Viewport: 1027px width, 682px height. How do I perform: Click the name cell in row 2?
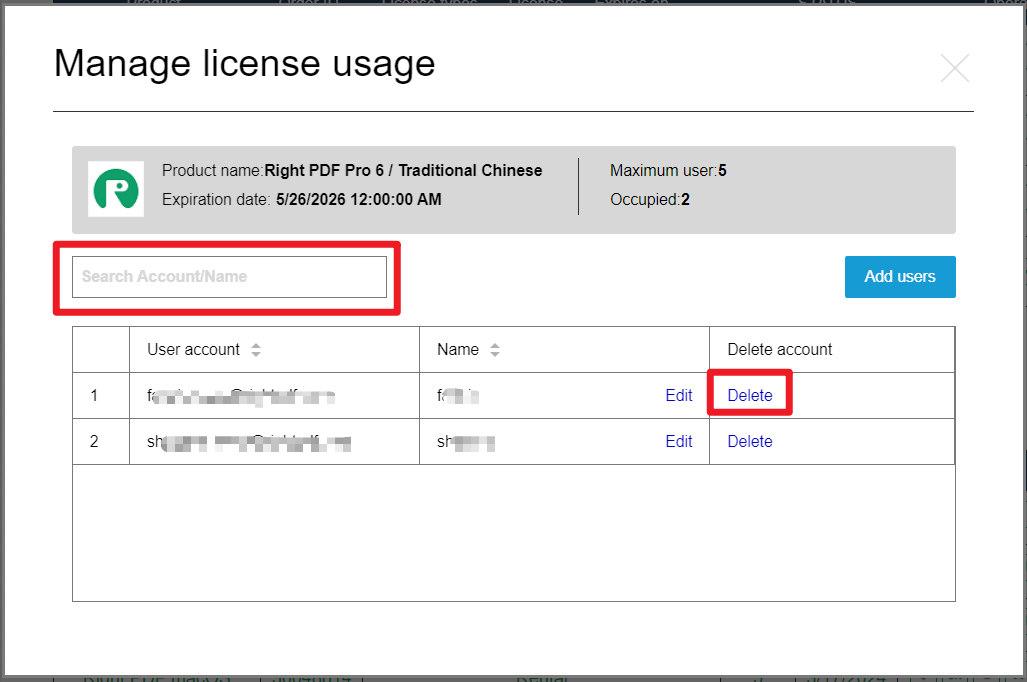pos(564,442)
